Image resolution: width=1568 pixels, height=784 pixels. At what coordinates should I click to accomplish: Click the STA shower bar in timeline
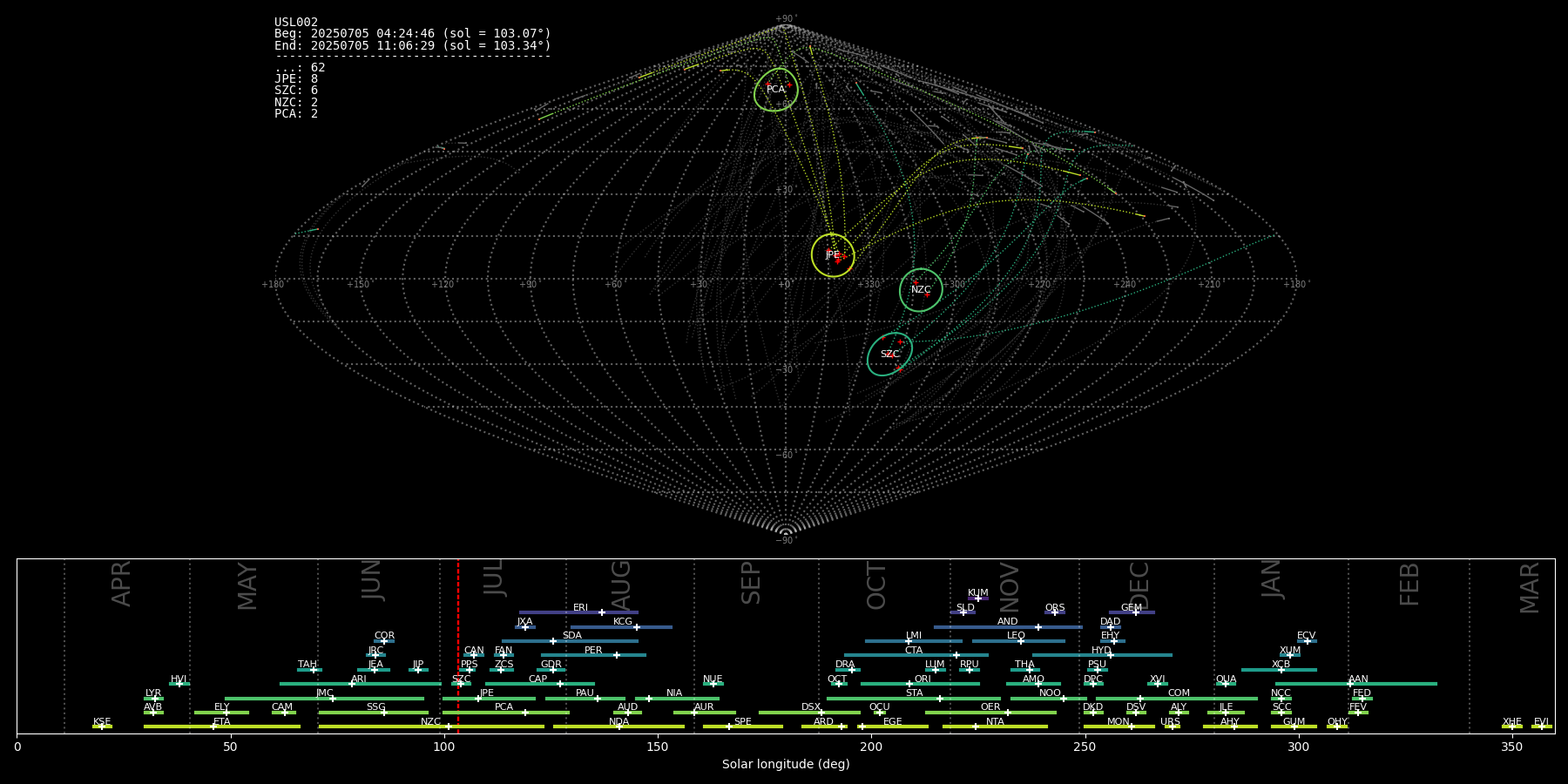pos(914,699)
